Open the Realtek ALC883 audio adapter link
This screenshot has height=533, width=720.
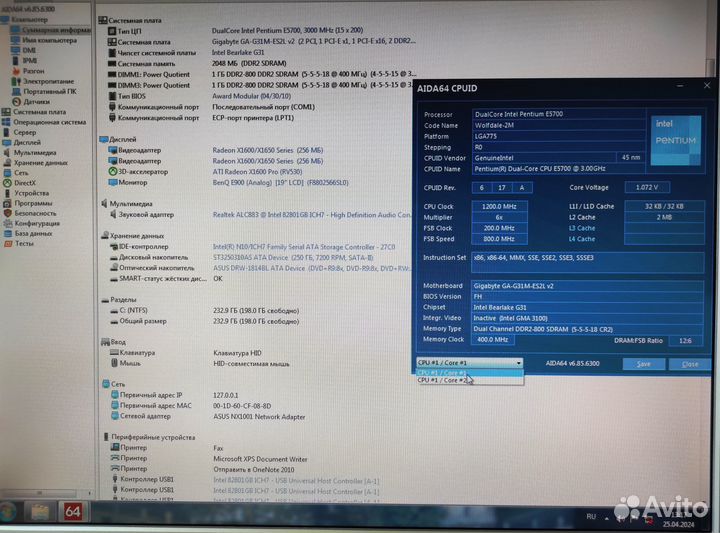[x=311, y=215]
